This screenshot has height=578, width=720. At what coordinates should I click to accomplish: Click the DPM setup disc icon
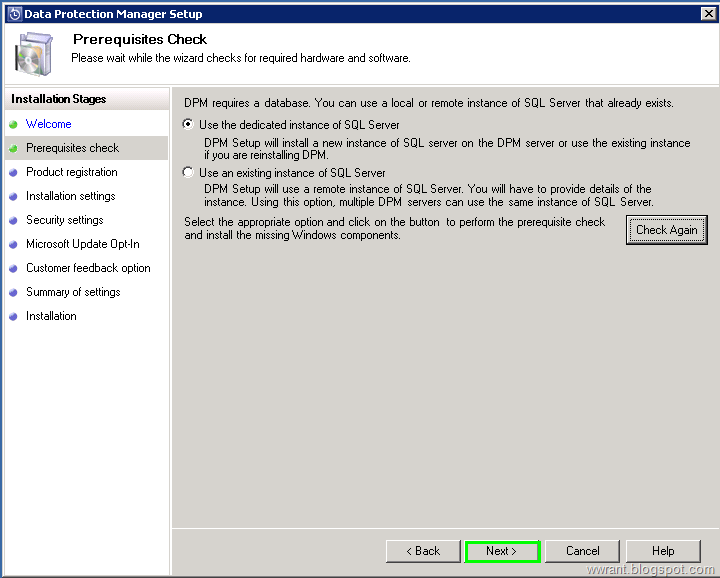click(33, 54)
